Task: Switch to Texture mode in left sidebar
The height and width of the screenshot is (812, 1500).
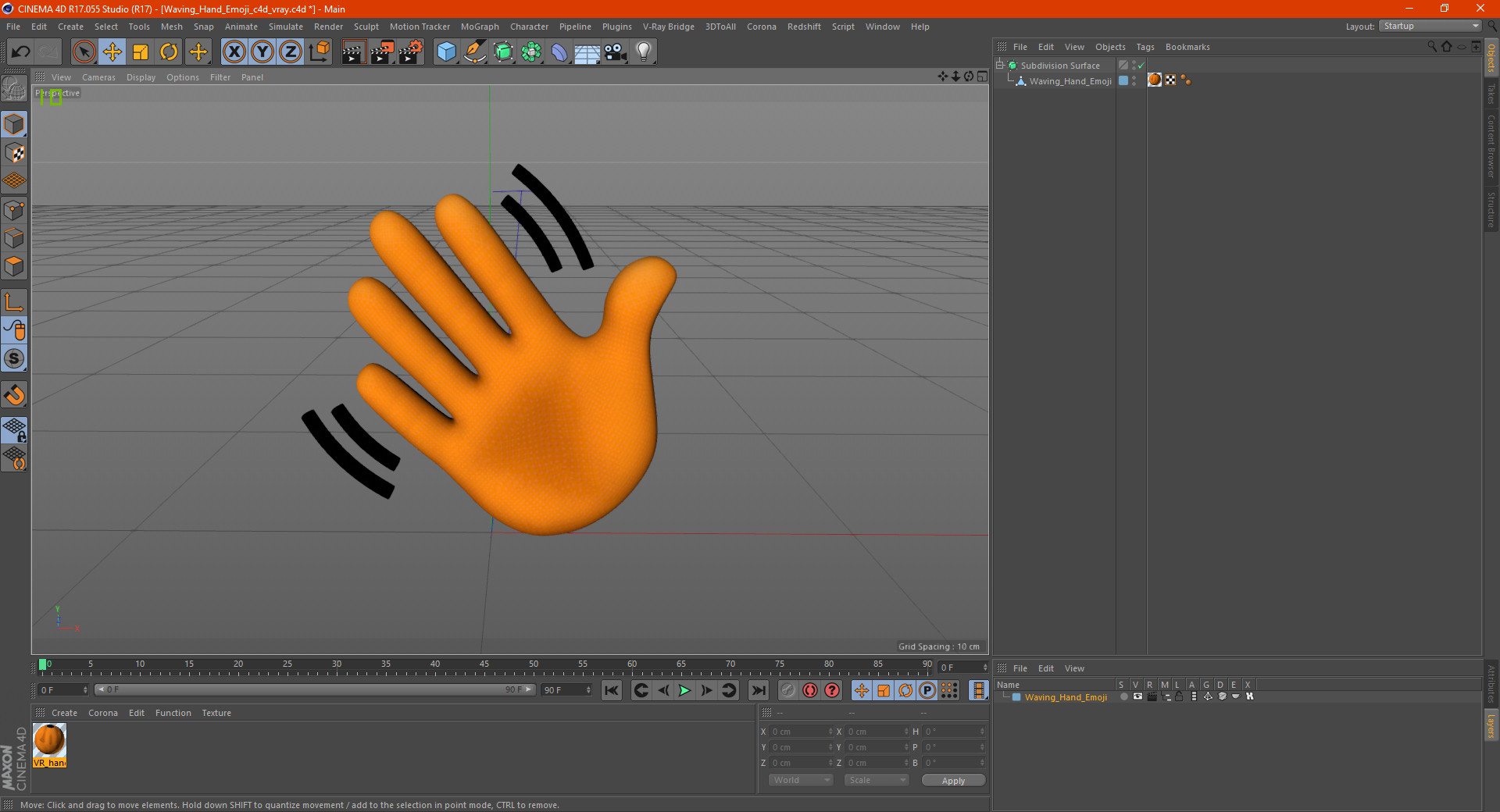Action: pos(14,153)
